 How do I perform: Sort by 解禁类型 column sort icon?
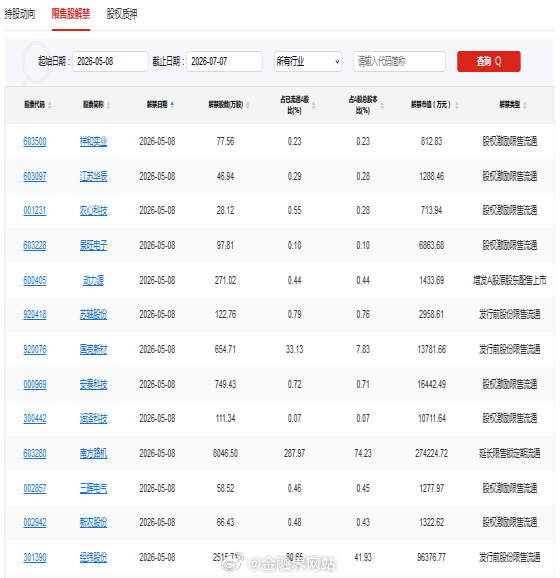525,105
